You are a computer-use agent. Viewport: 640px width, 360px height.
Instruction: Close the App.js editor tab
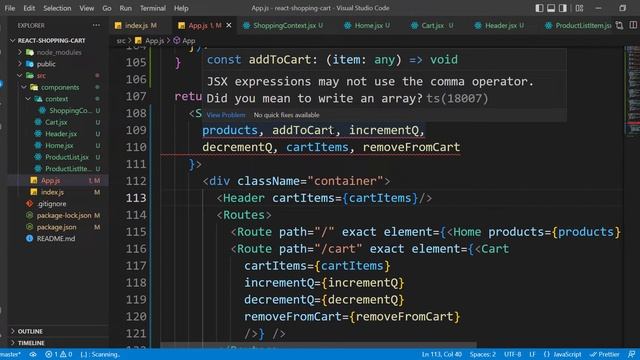pyautogui.click(x=229, y=25)
